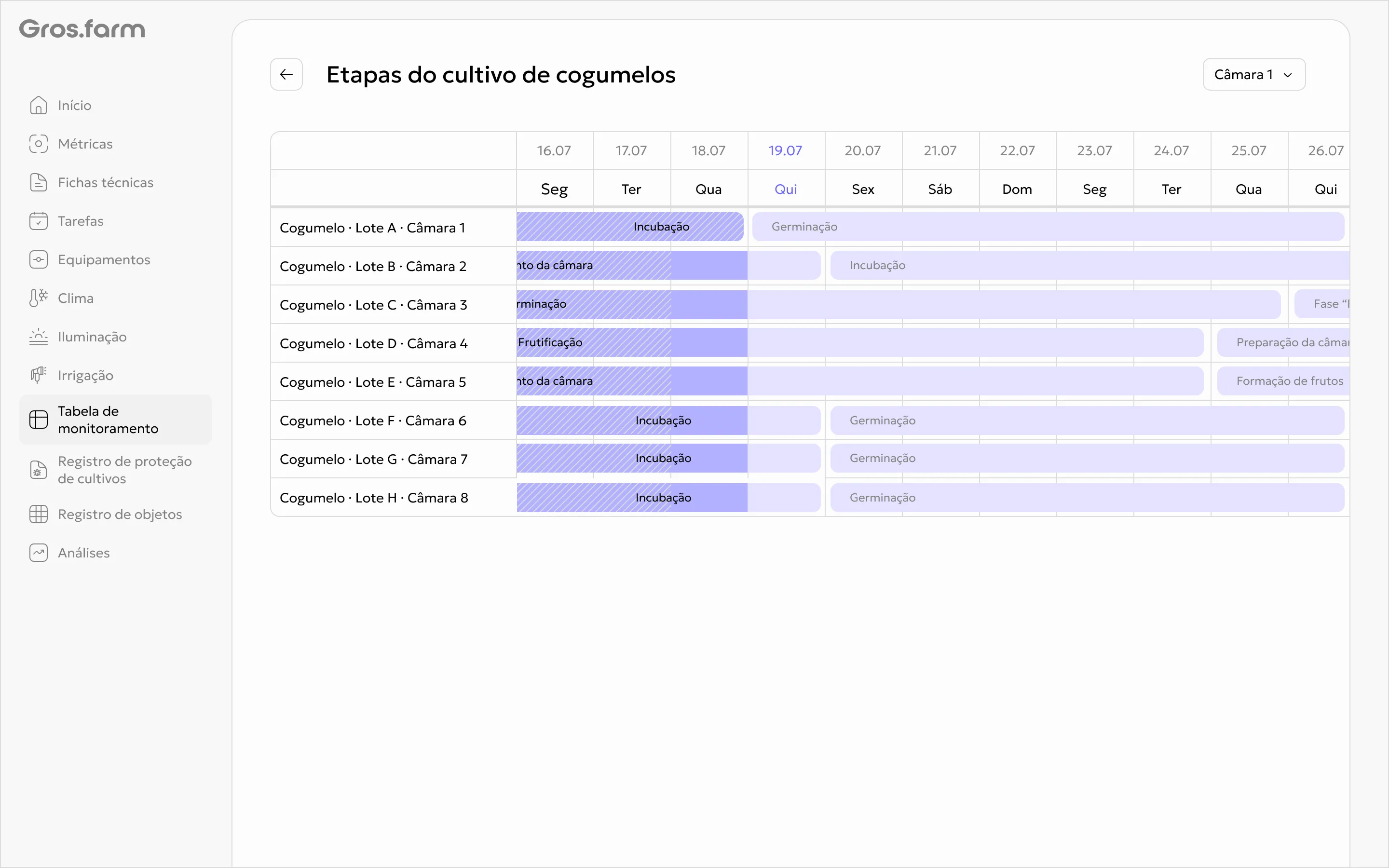This screenshot has height=868, width=1389.
Task: Click the Fichas técnicas document icon
Action: pyautogui.click(x=39, y=182)
